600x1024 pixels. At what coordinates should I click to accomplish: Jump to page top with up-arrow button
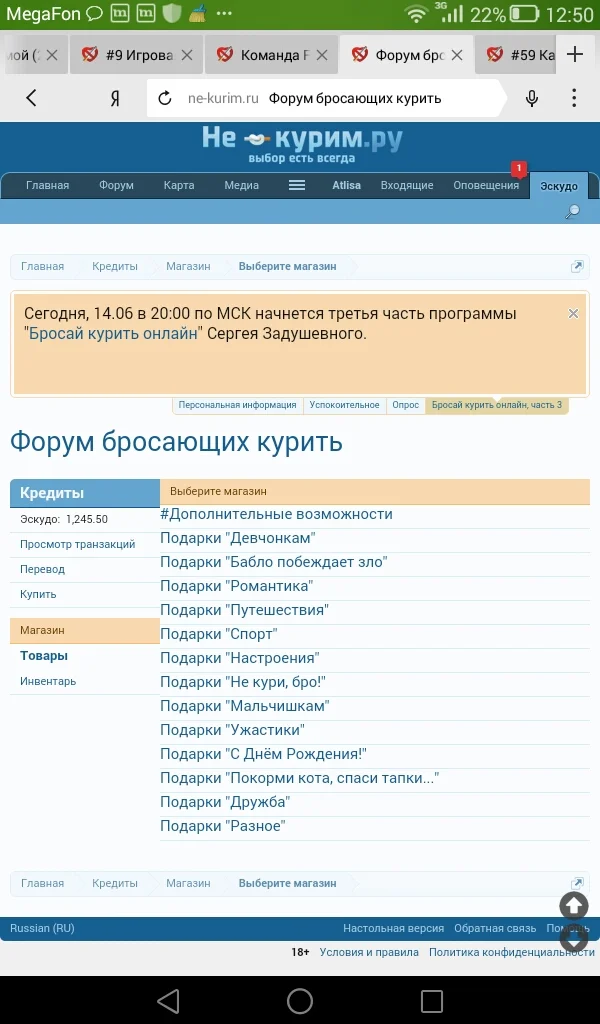[x=574, y=906]
